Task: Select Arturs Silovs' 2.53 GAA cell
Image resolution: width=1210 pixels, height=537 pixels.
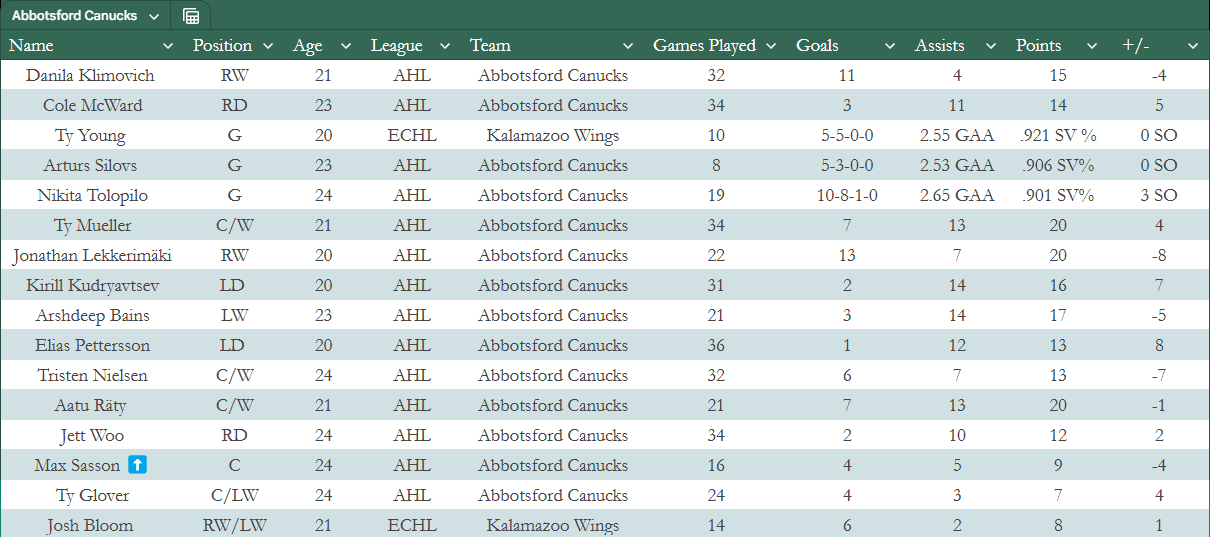Action: 957,166
